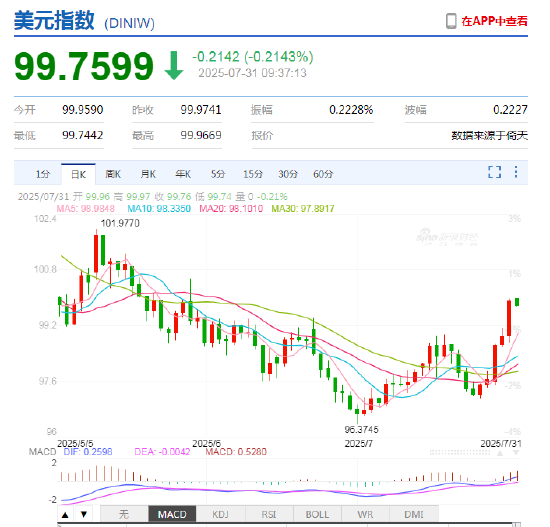Select the 60分 timeframe tab
Viewport: 550px width, 527px height.
pos(323,174)
